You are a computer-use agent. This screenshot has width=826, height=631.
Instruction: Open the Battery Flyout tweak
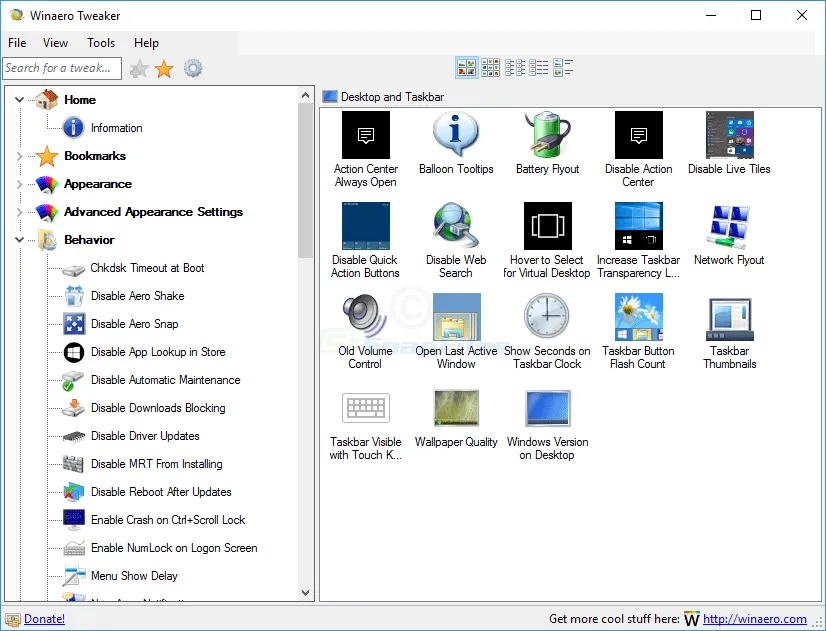(x=547, y=143)
